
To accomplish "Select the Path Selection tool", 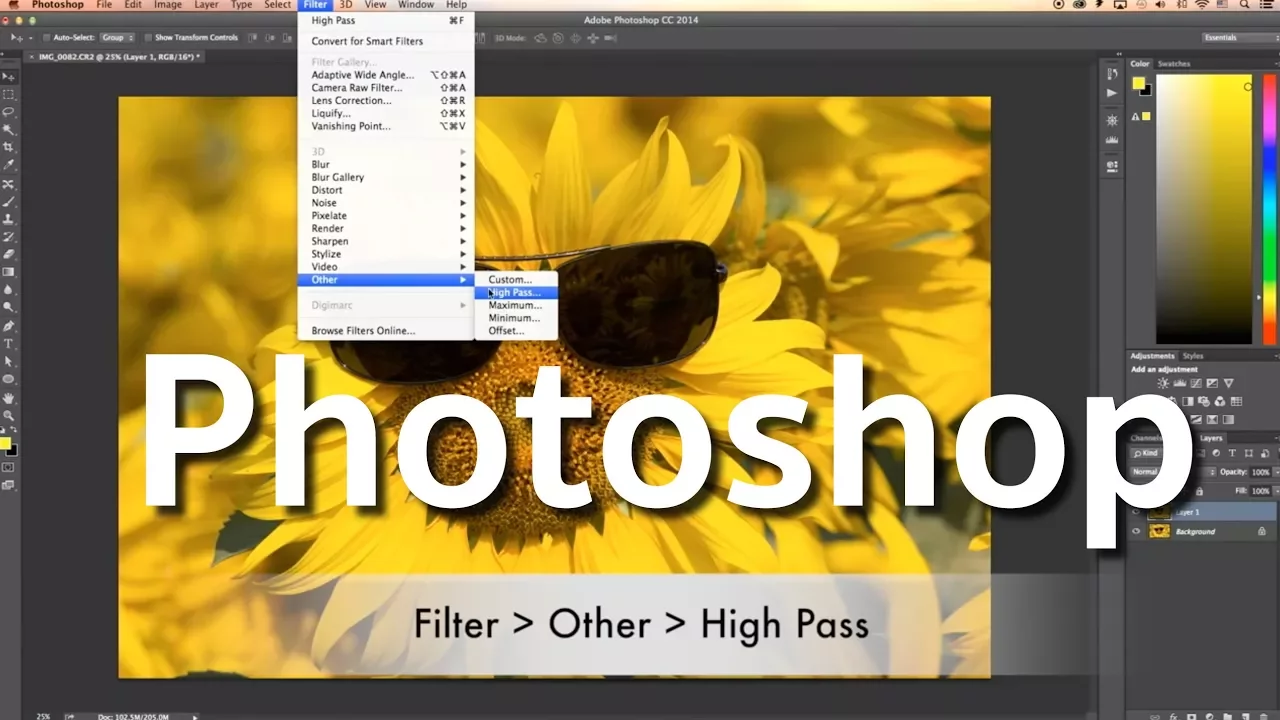I will (9, 361).
